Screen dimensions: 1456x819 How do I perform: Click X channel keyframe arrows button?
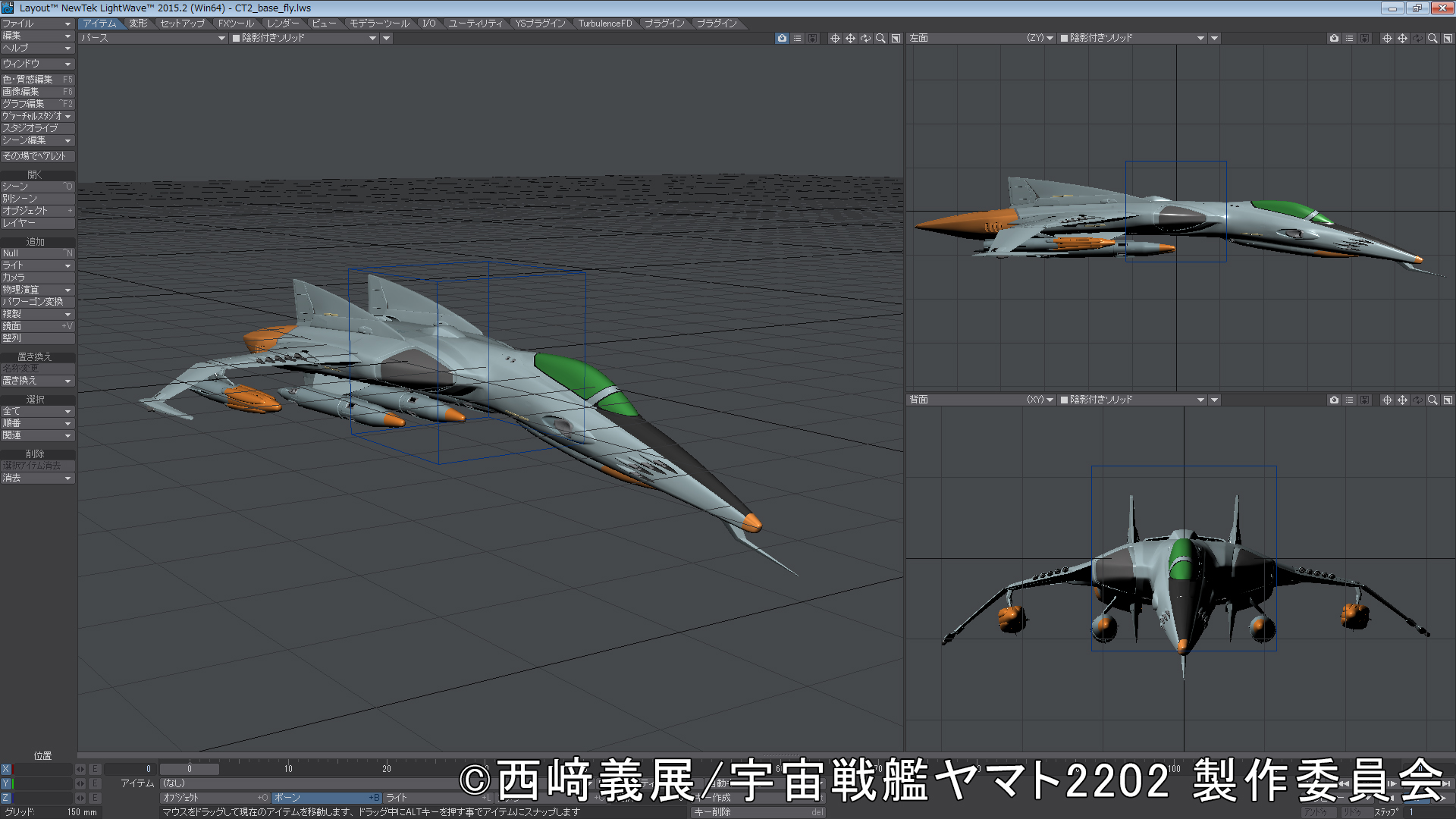pos(80,769)
